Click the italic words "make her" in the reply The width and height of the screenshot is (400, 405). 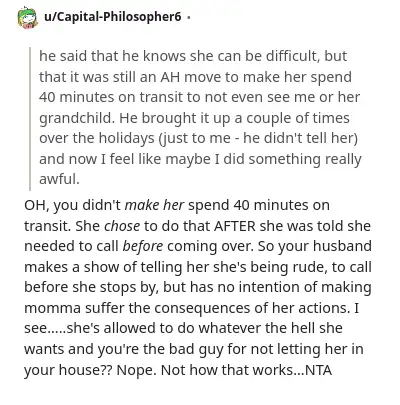(154, 205)
